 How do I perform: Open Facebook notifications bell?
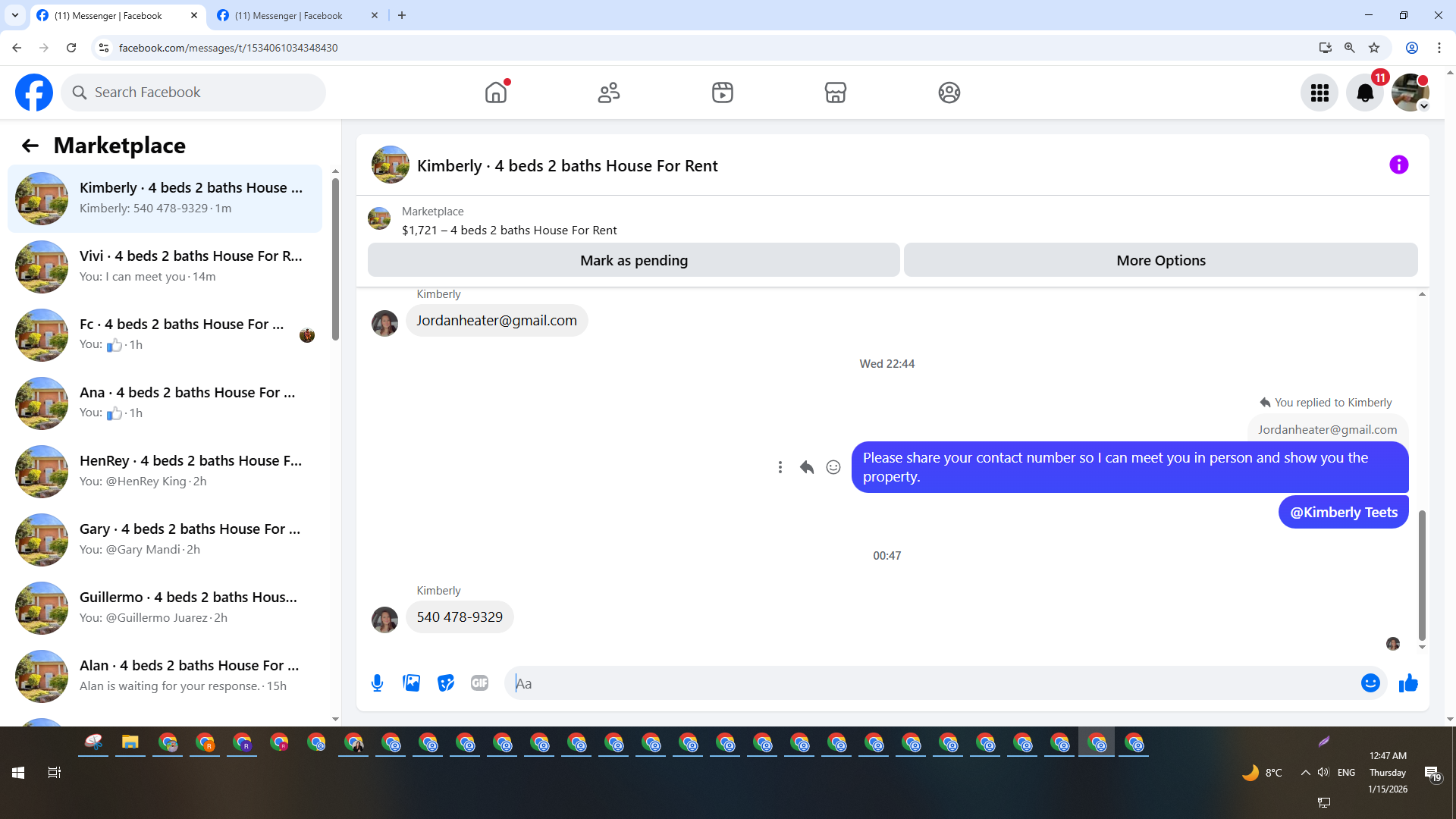1364,93
